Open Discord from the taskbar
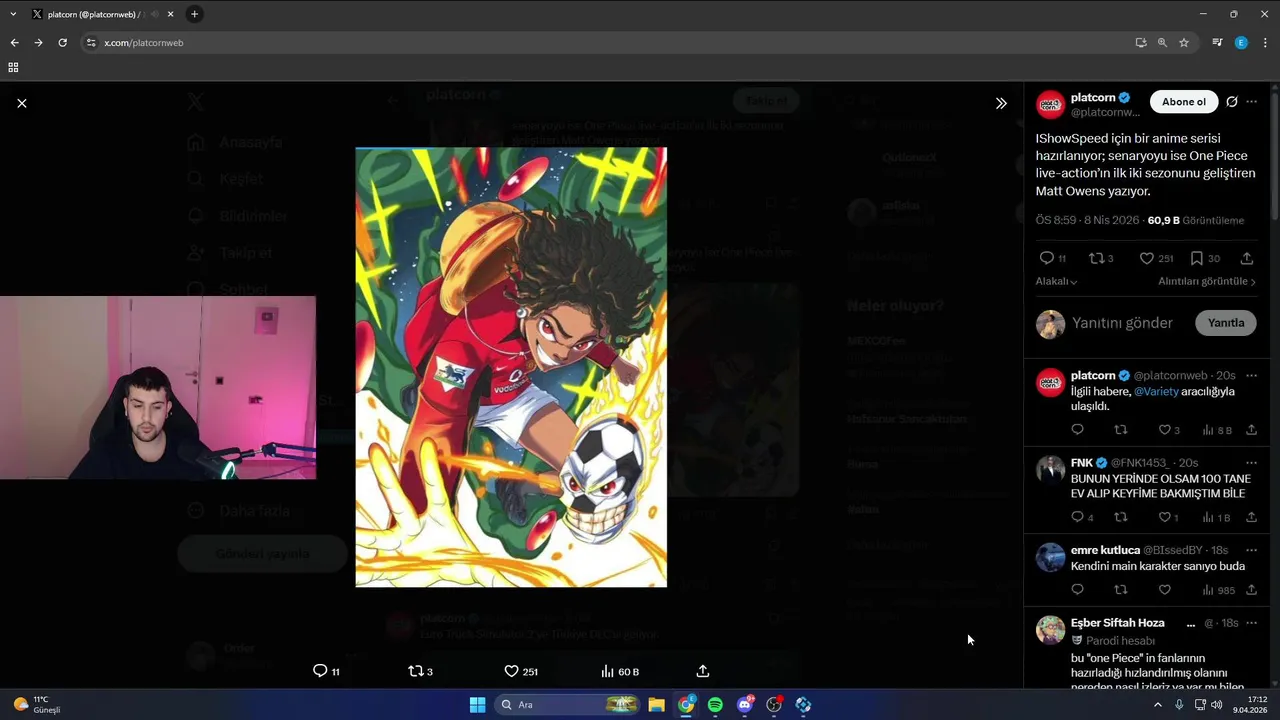 (x=745, y=705)
